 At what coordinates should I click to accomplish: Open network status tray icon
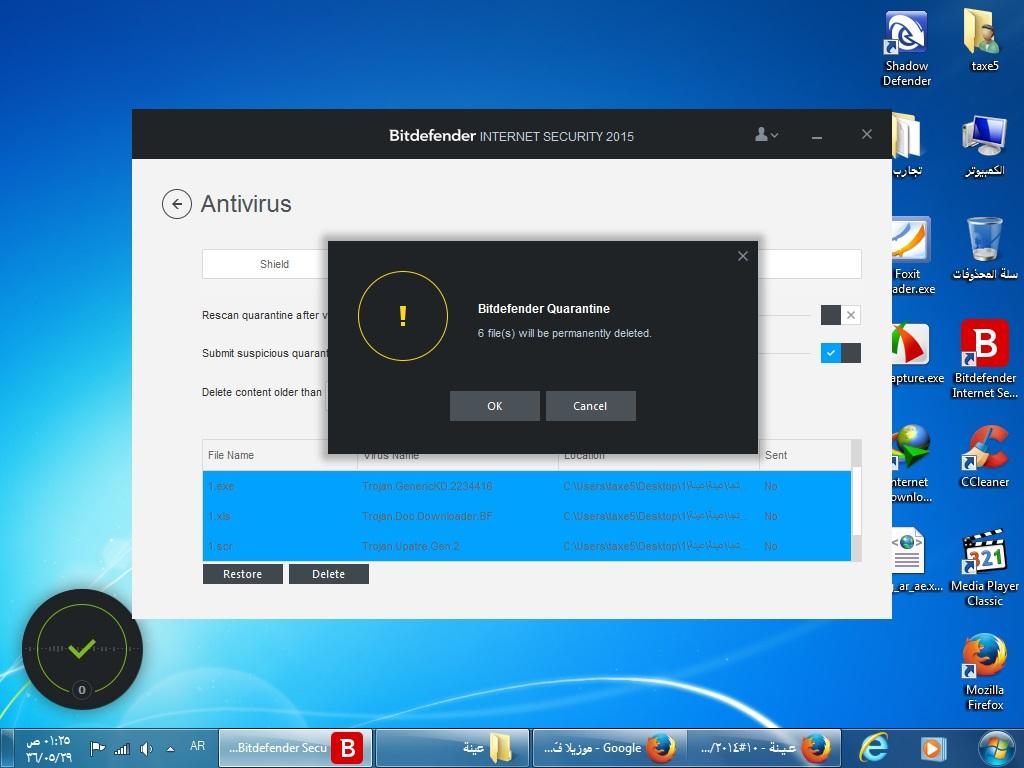pos(122,748)
